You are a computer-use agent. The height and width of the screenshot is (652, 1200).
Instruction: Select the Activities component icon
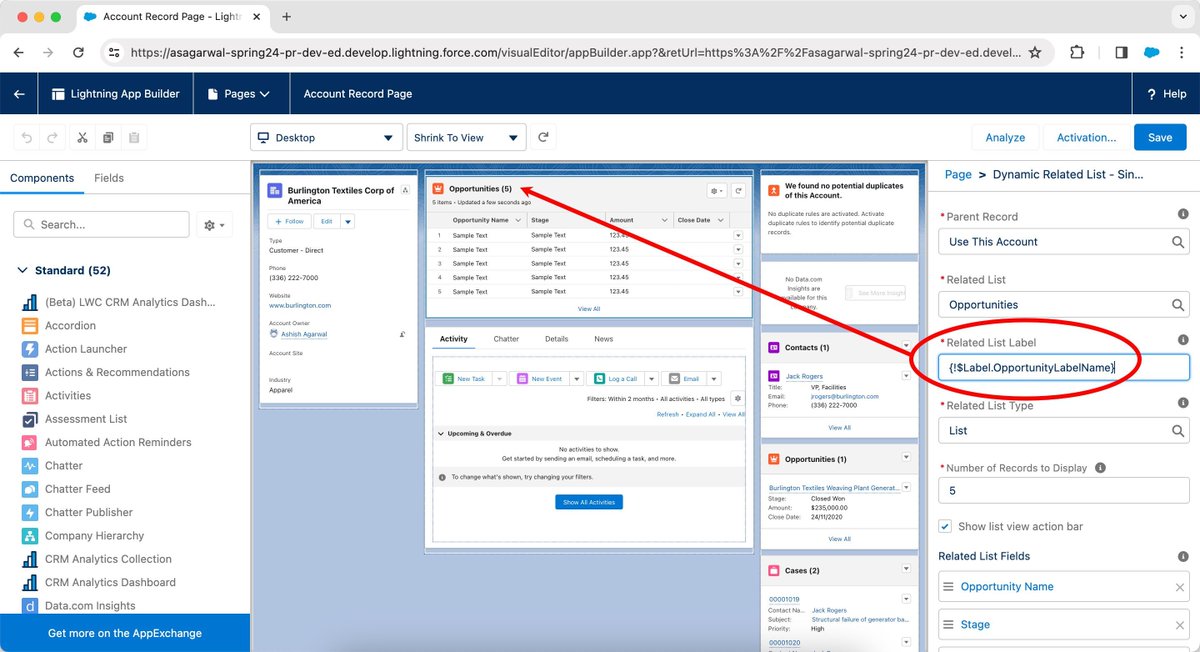[29, 396]
